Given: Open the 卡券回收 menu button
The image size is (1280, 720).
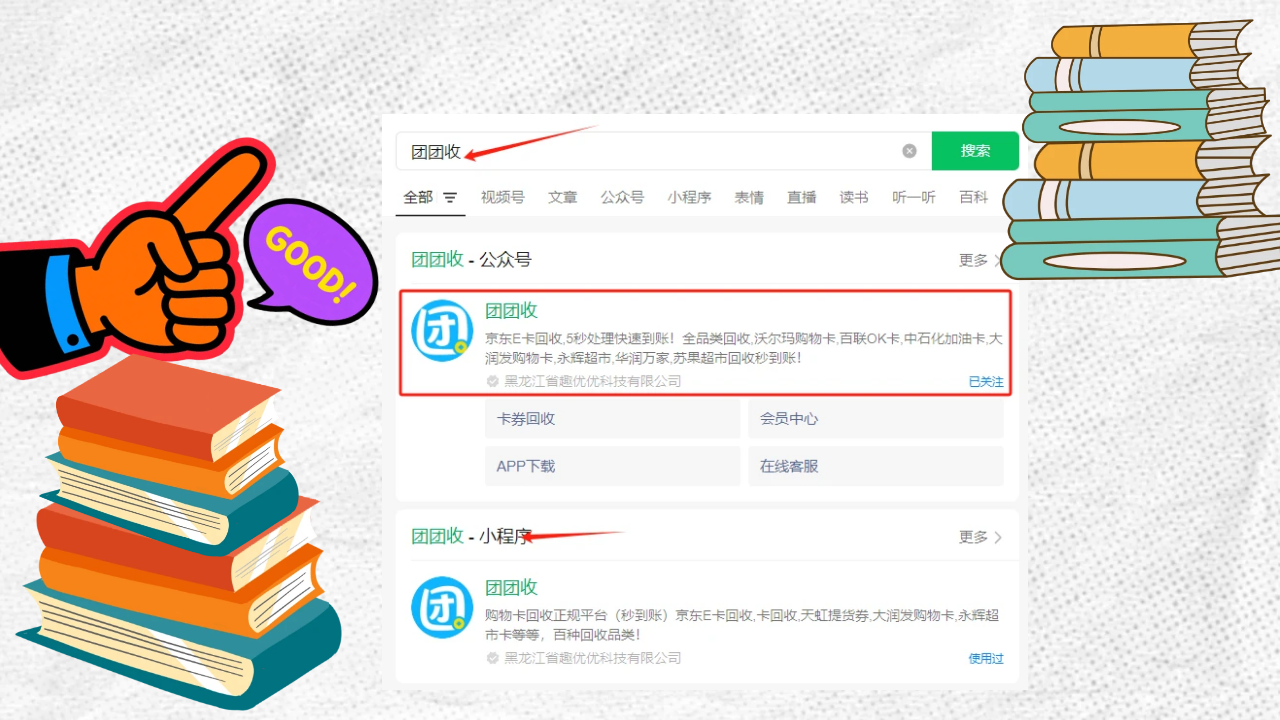Looking at the screenshot, I should (x=612, y=419).
